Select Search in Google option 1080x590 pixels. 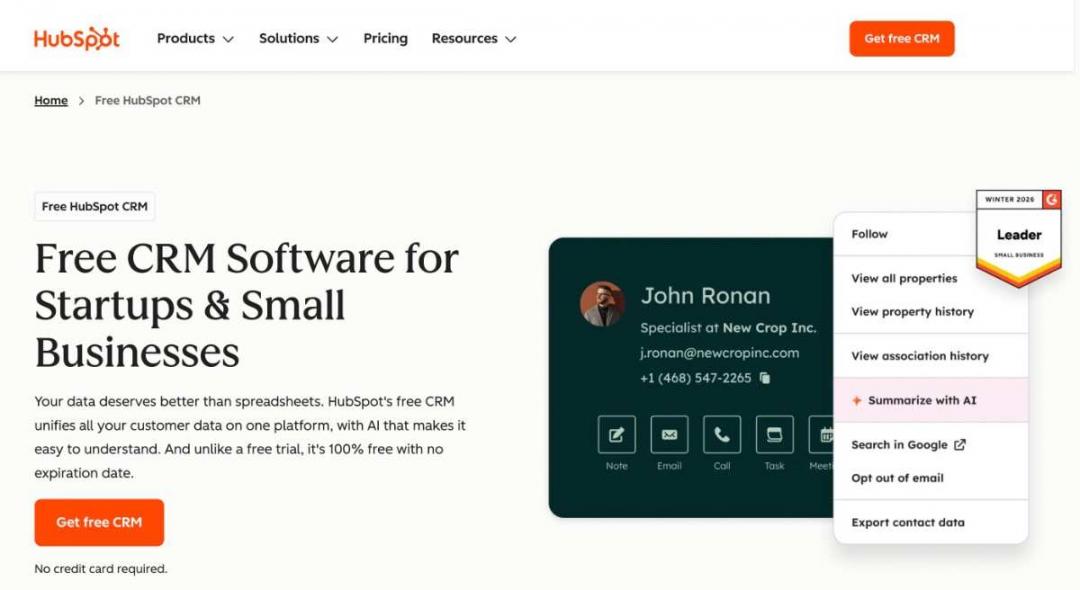click(908, 445)
